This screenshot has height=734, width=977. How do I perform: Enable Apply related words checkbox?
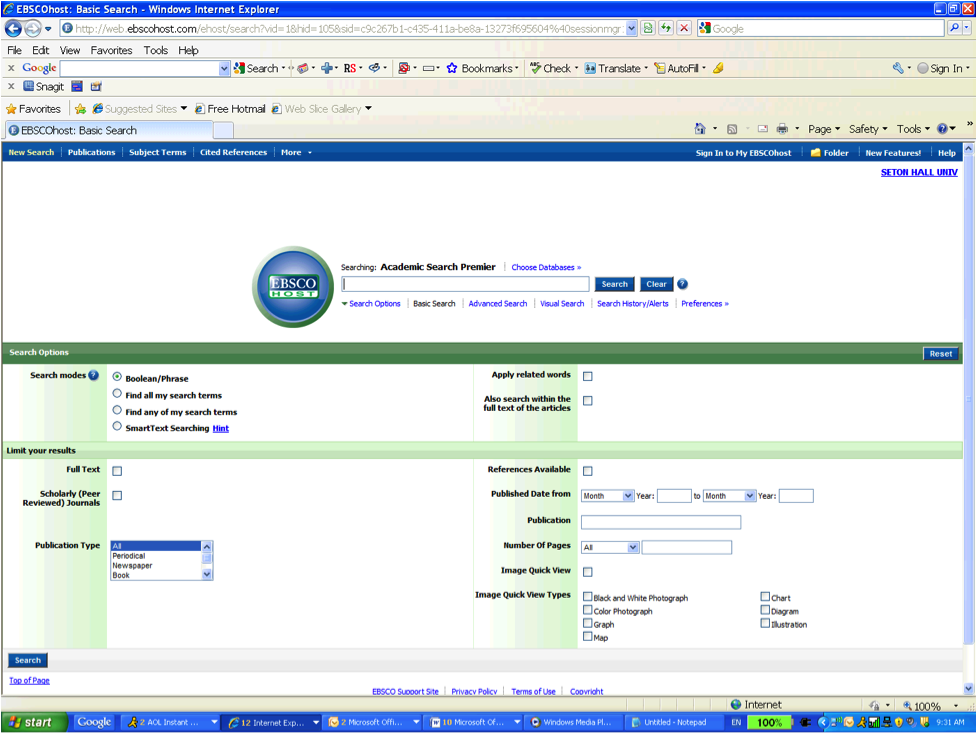click(588, 376)
